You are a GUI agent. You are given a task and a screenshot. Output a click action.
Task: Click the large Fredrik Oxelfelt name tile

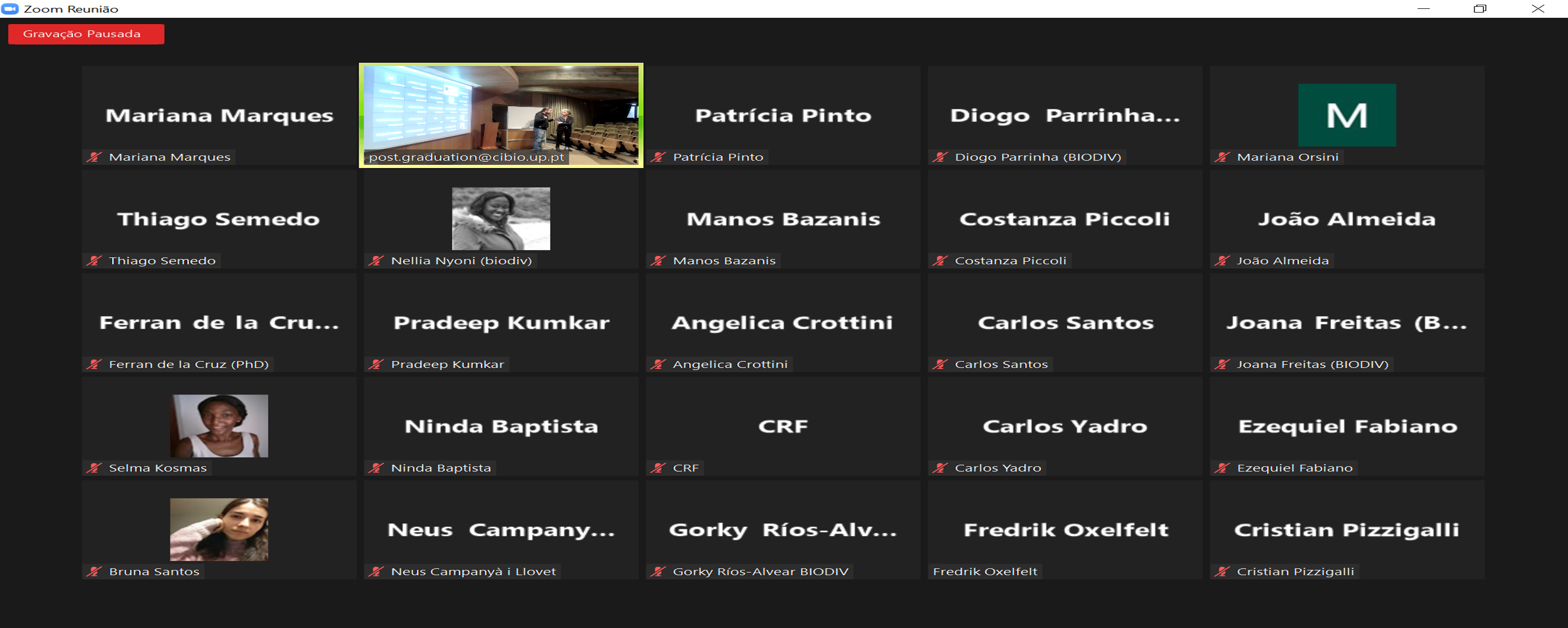[x=1065, y=529]
